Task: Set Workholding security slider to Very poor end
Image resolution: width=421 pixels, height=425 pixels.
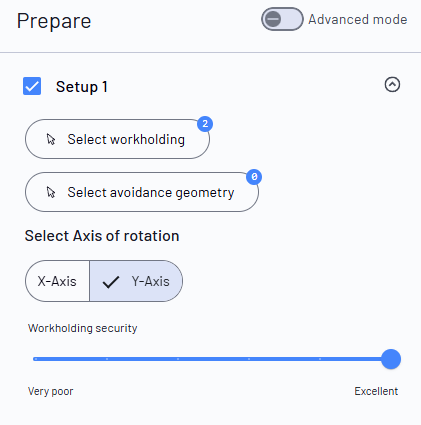Action: 35,359
